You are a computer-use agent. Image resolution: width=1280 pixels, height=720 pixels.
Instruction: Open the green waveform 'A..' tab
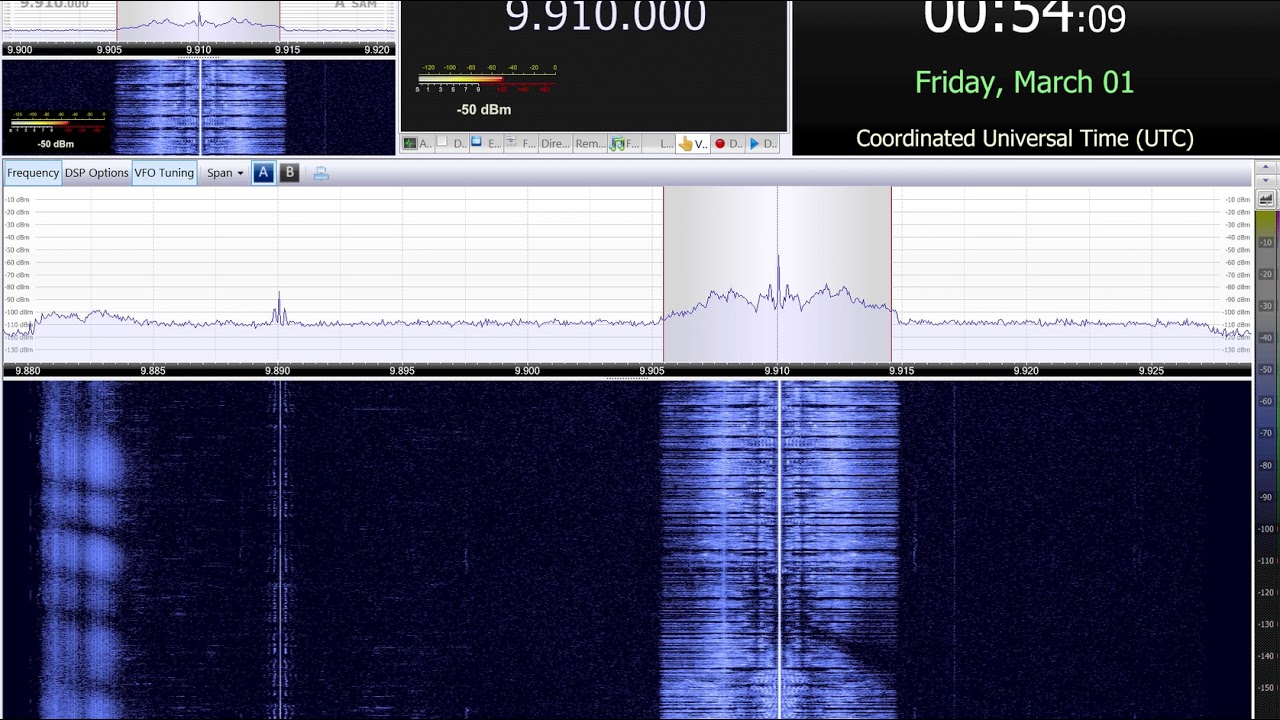point(418,144)
